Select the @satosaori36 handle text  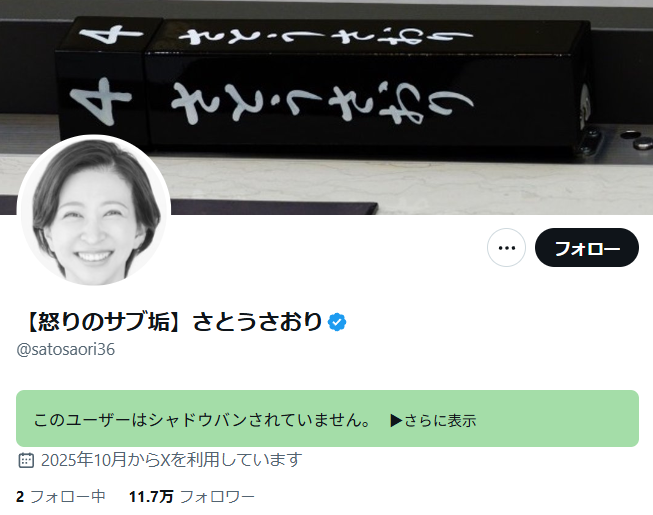tap(65, 350)
